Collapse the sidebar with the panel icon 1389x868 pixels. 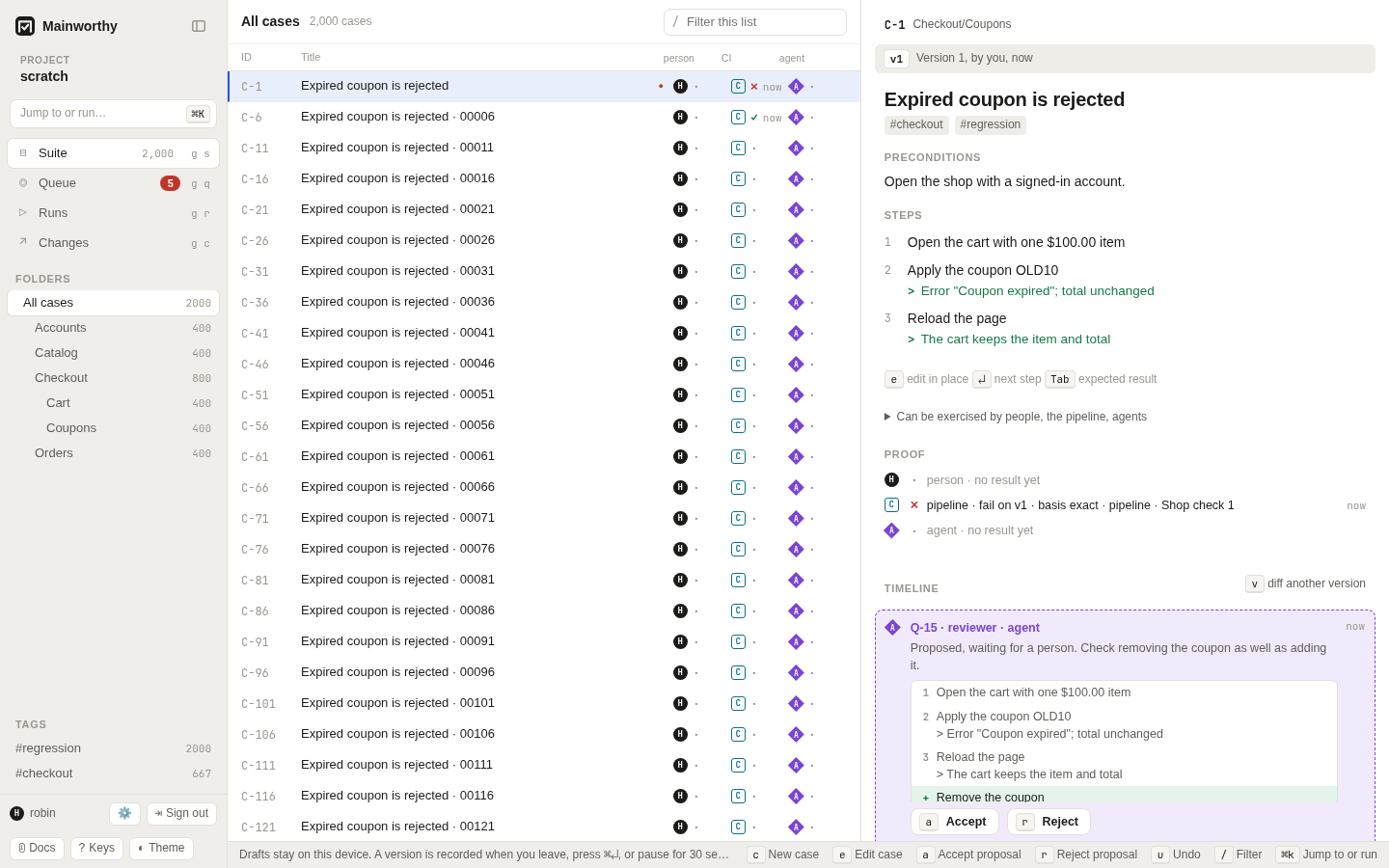(199, 26)
